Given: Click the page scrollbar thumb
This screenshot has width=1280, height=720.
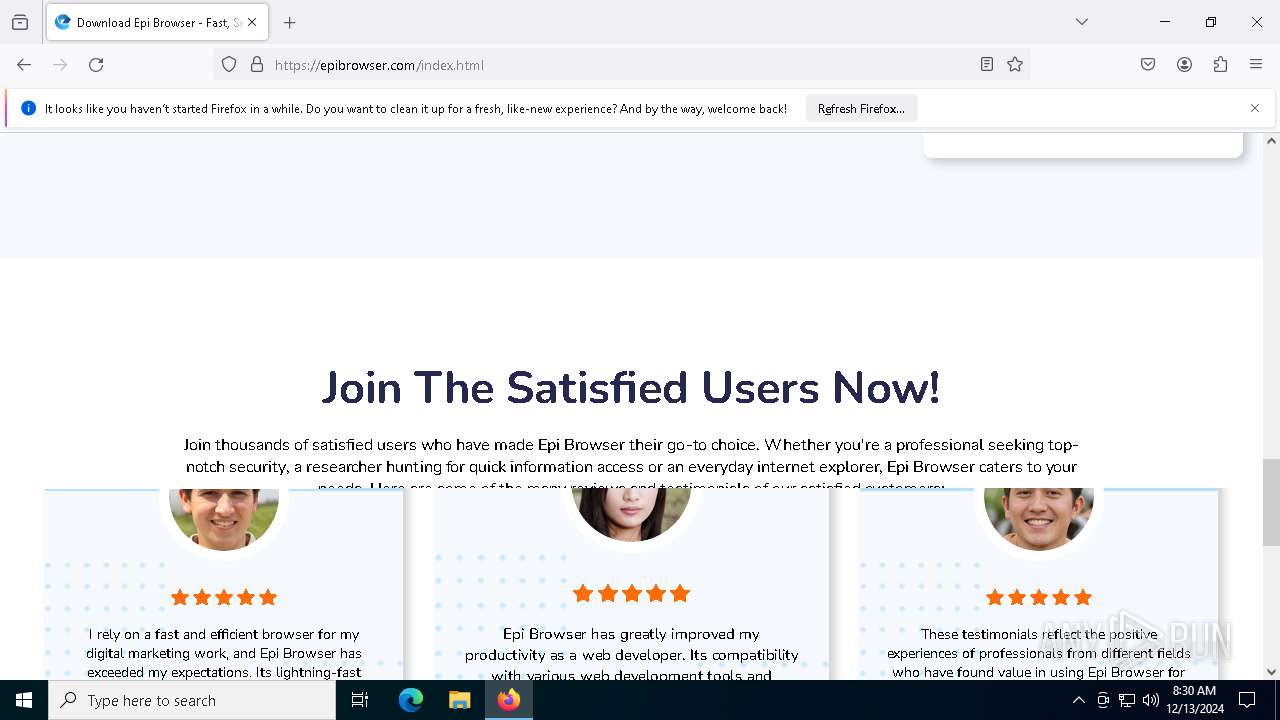Looking at the screenshot, I should [x=1271, y=502].
